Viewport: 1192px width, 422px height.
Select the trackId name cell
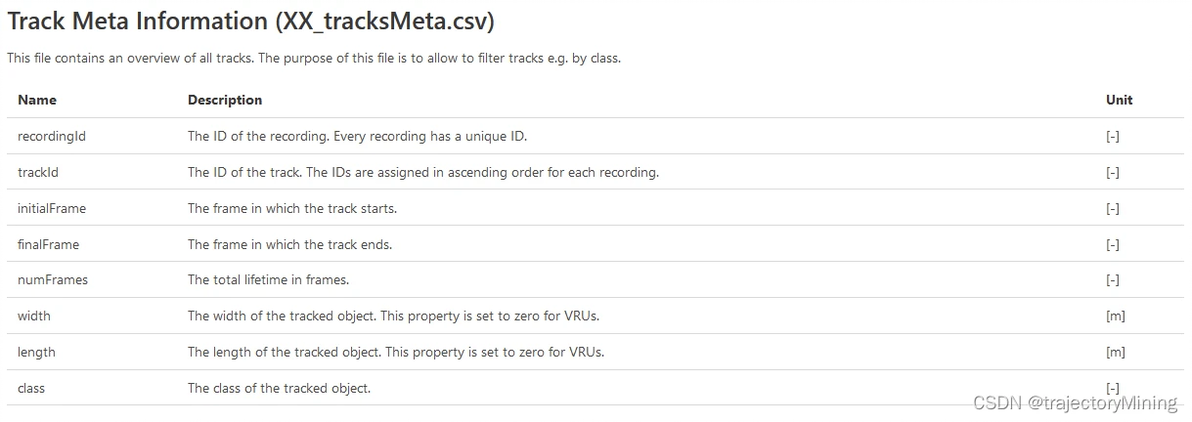(38, 172)
